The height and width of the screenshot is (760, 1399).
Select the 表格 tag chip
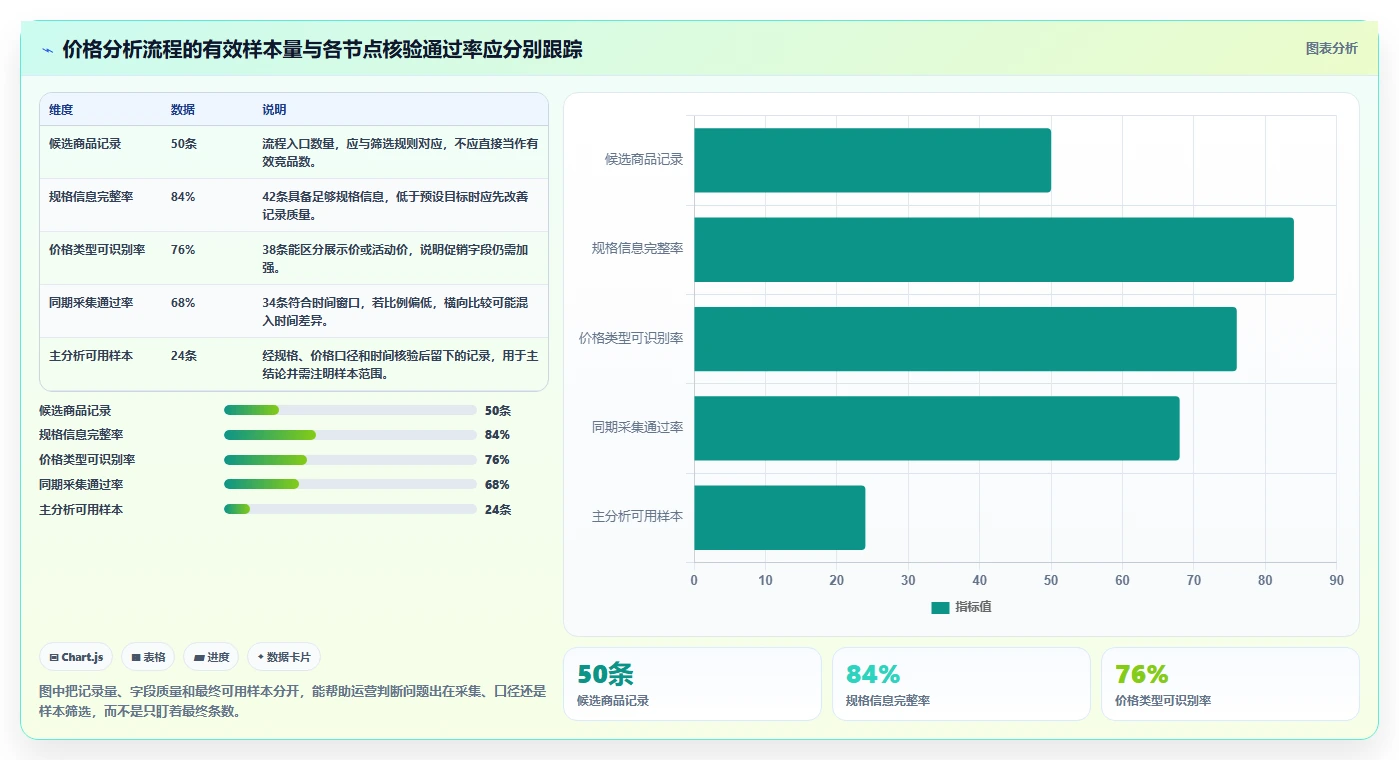tap(148, 657)
